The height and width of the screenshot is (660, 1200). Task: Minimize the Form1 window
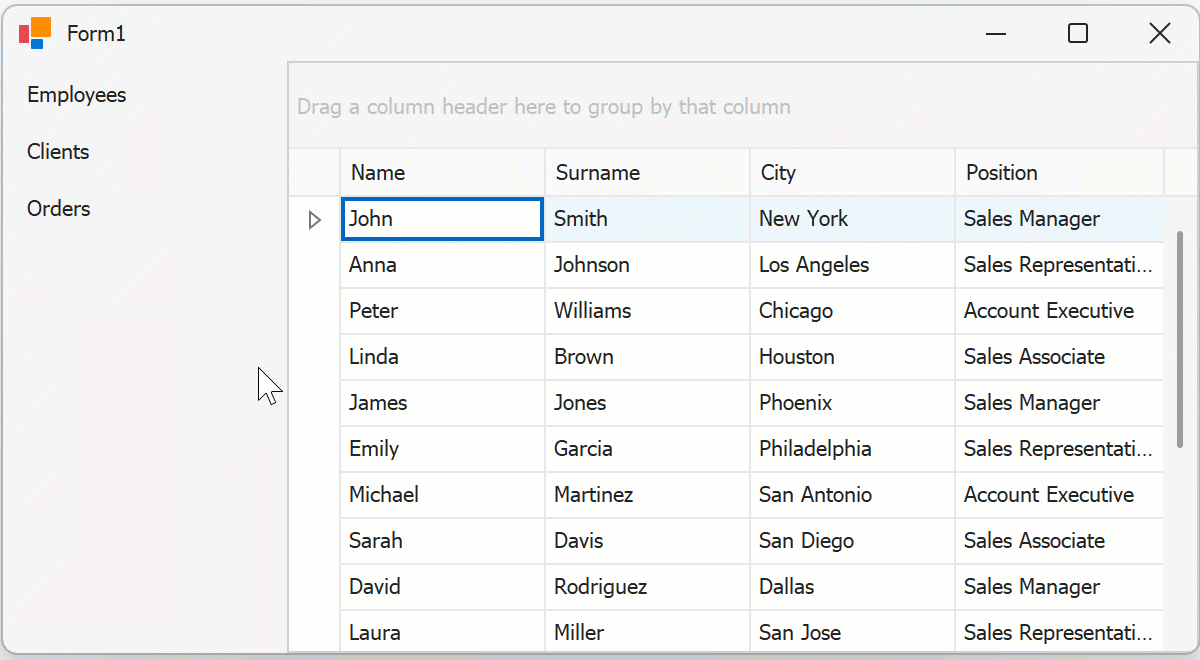click(x=996, y=34)
